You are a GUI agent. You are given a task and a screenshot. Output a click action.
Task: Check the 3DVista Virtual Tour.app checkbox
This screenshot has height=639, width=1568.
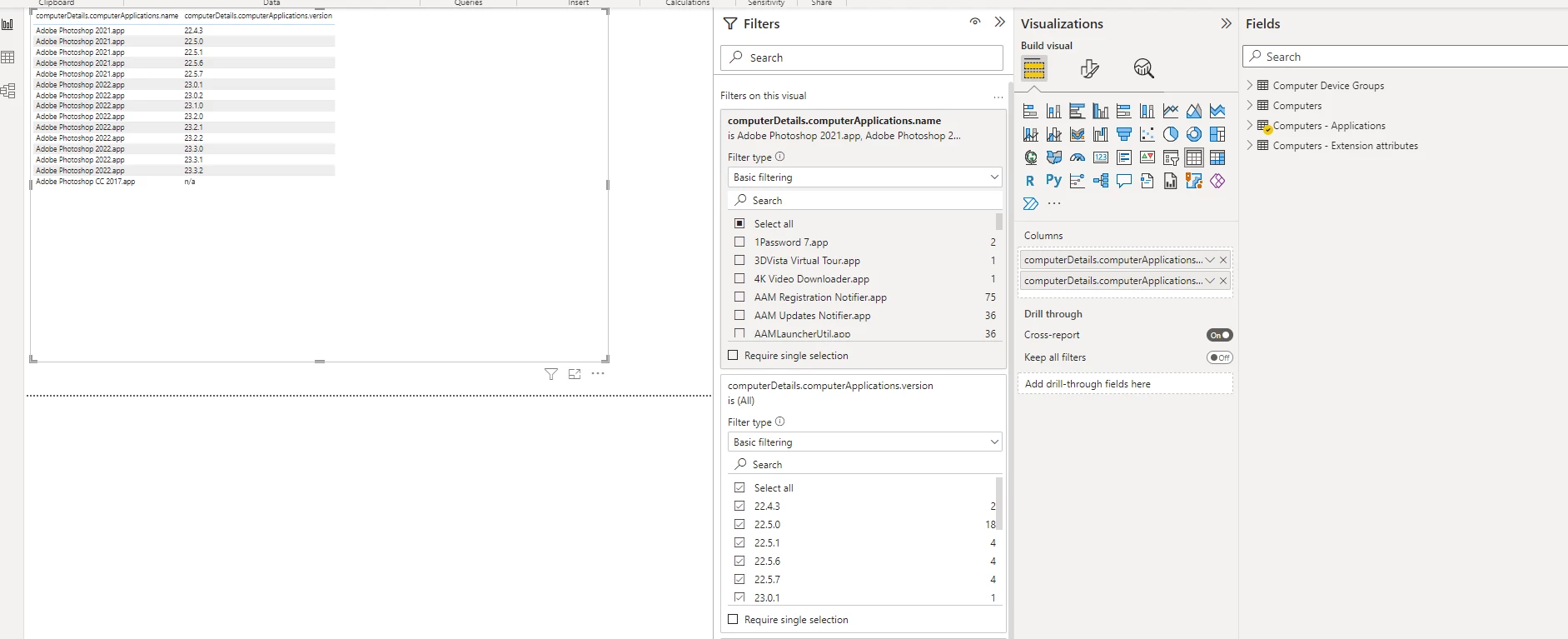pyautogui.click(x=739, y=260)
